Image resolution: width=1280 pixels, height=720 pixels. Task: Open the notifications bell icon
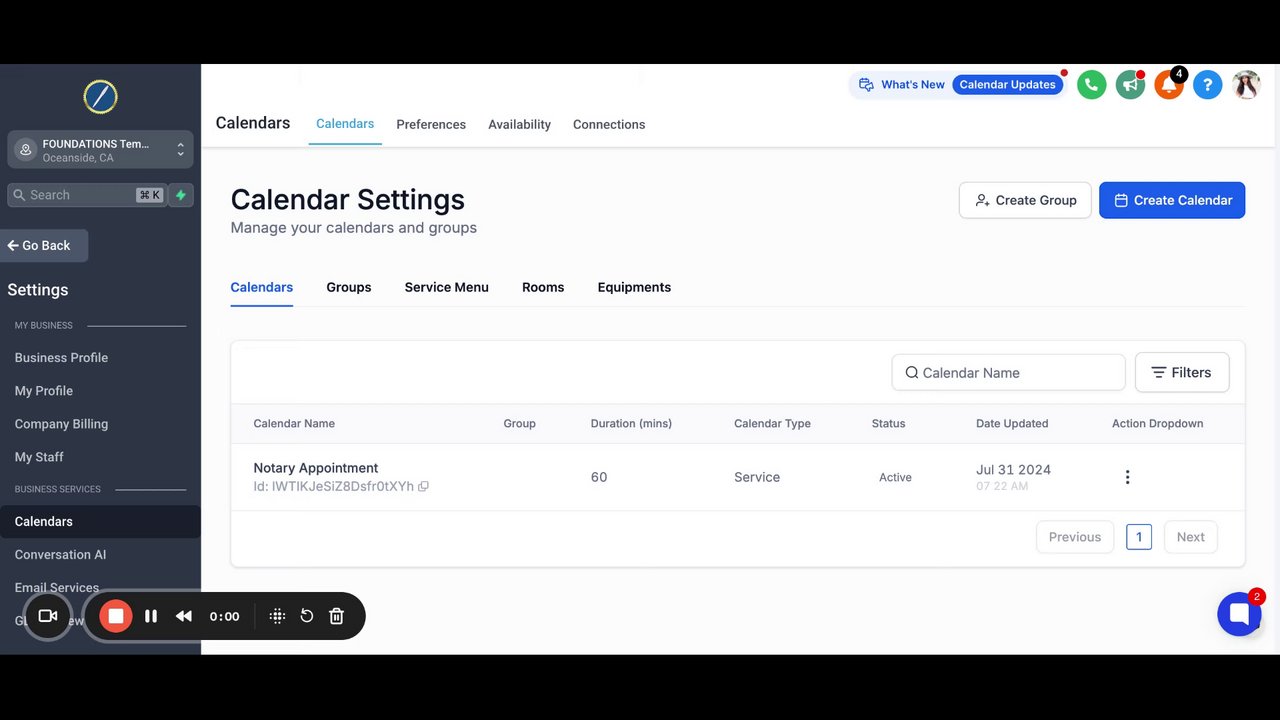coord(1168,85)
